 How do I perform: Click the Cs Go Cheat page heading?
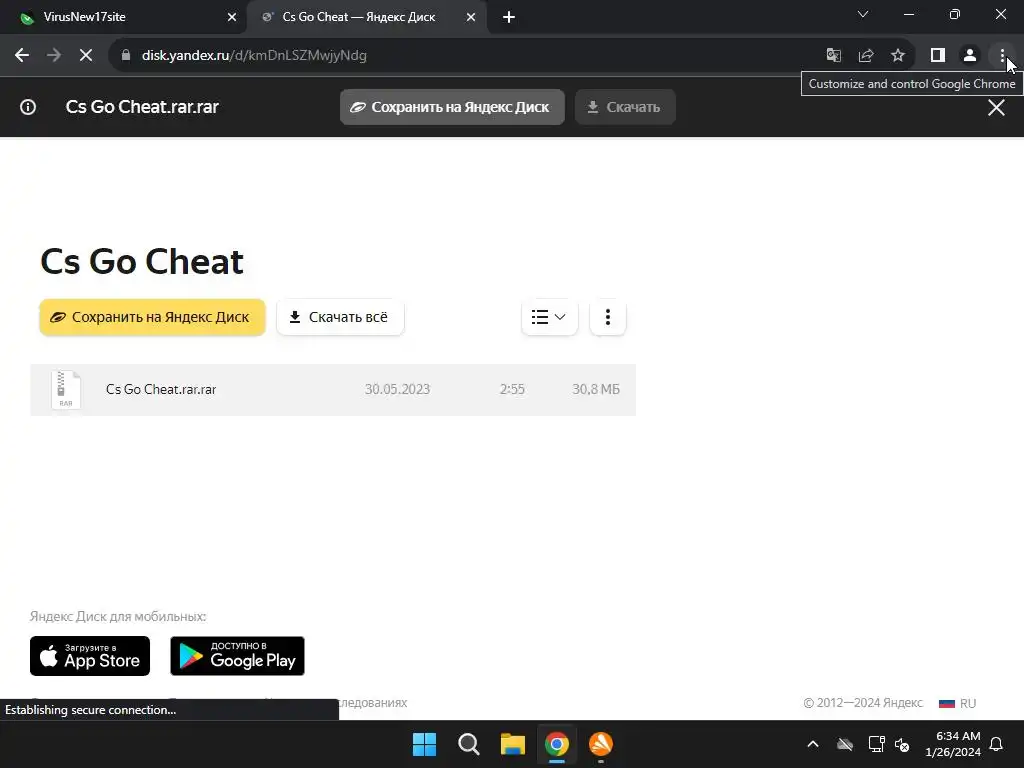coord(142,262)
